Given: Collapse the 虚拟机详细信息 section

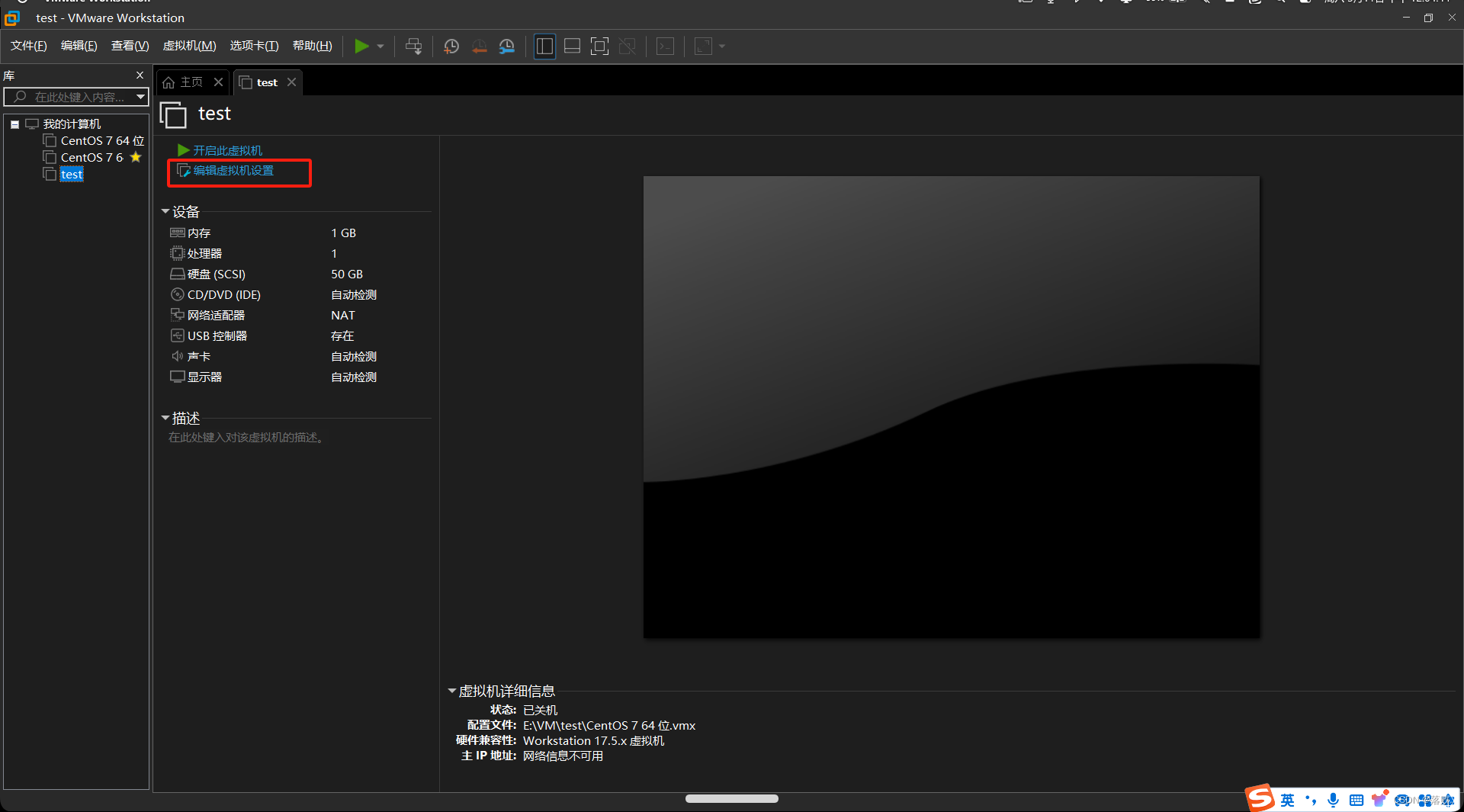Looking at the screenshot, I should point(452,691).
